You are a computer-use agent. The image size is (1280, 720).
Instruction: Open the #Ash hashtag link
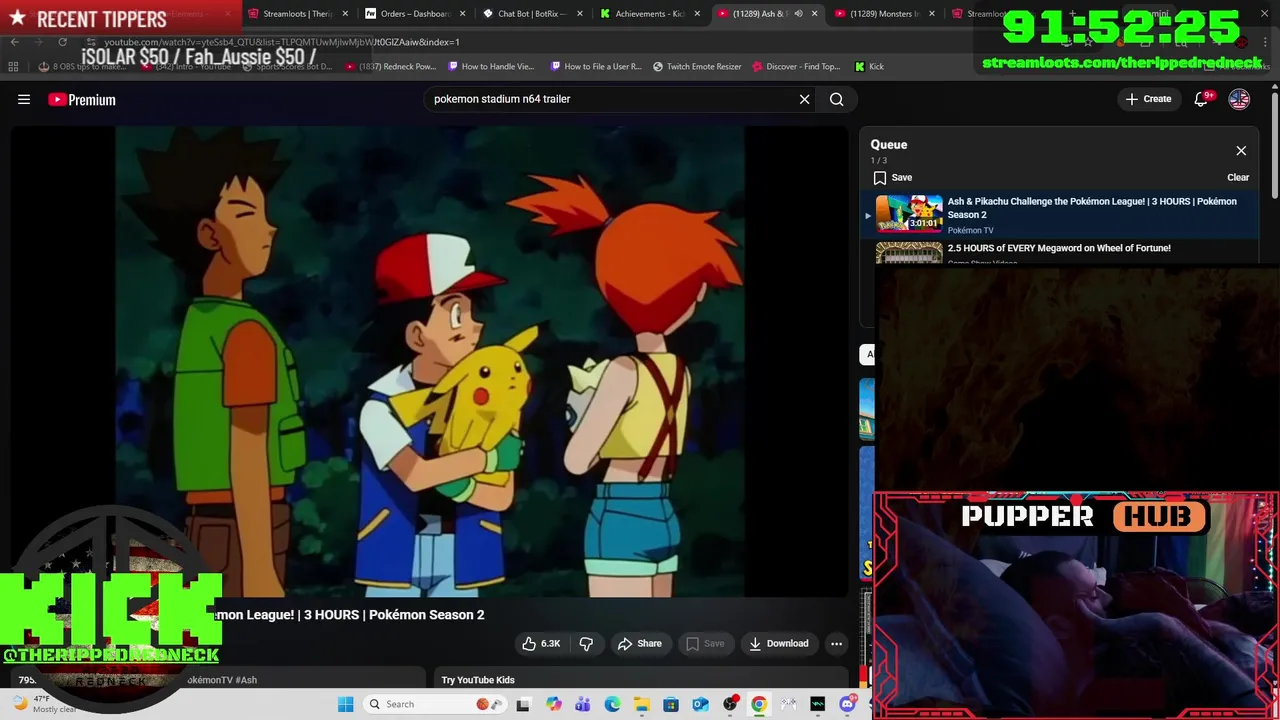click(x=247, y=680)
